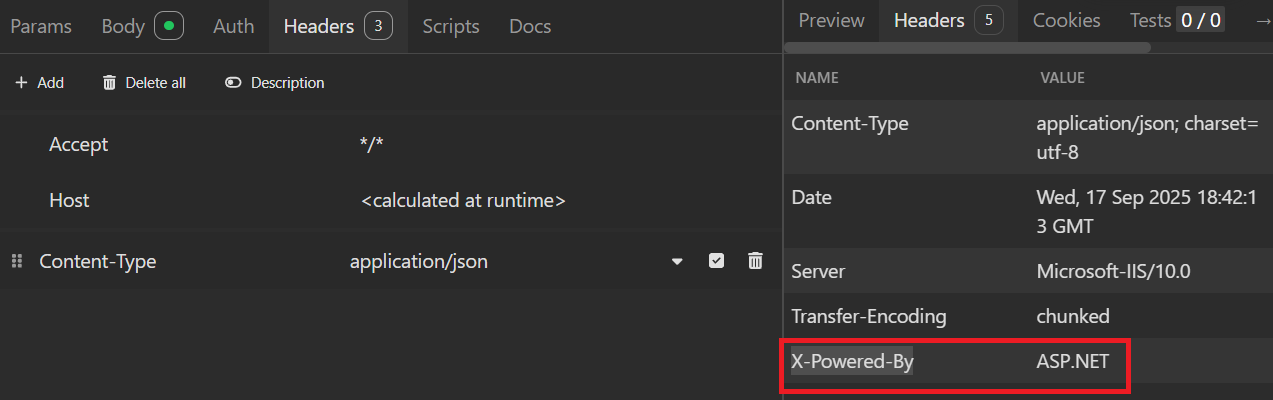Image resolution: width=1273 pixels, height=400 pixels.
Task: Open the response Cookies tab
Action: (x=1066, y=20)
